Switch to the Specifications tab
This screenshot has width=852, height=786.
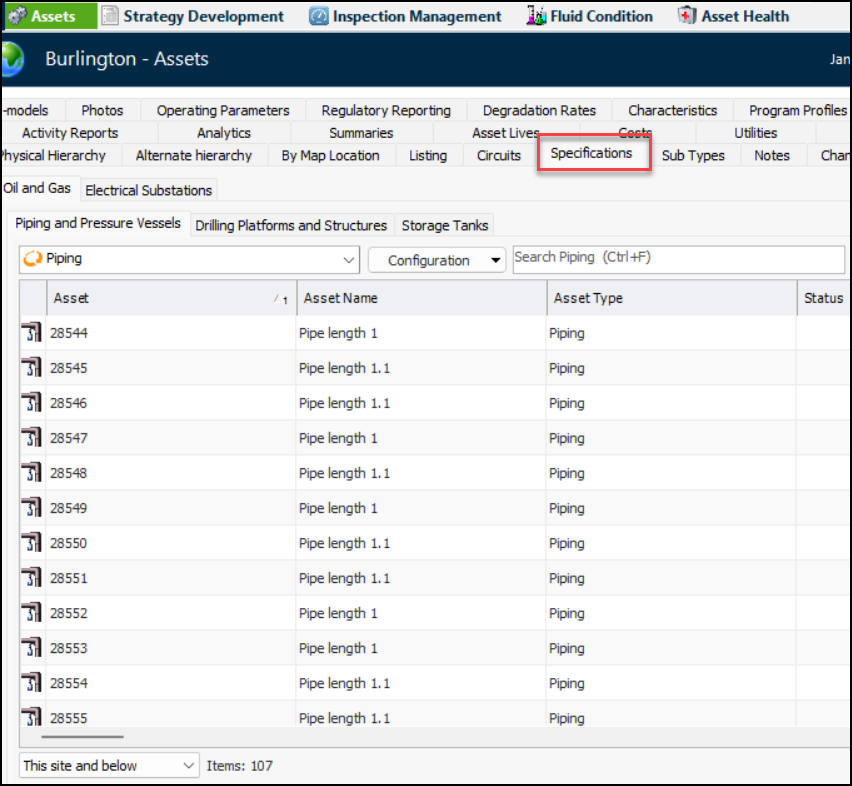[591, 154]
